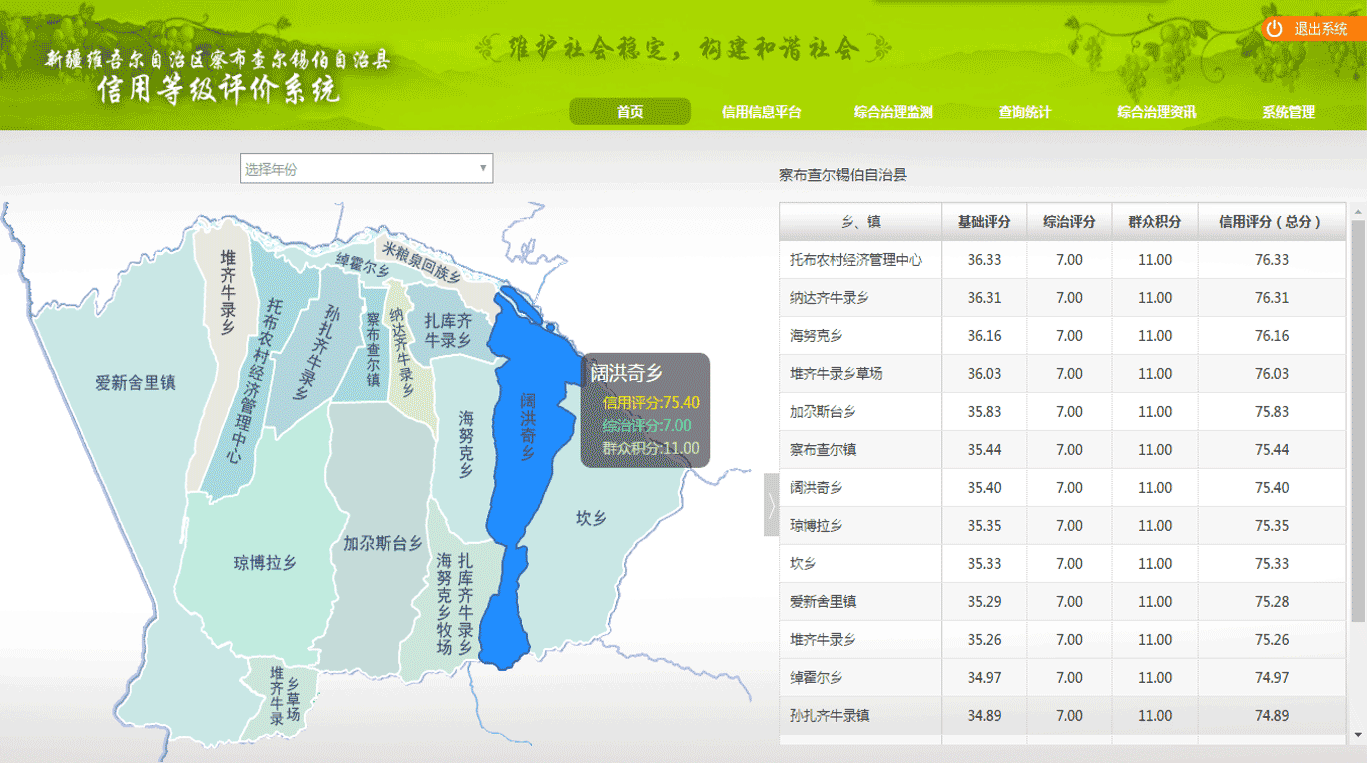Select the 爱新舍里镇 region on the map
This screenshot has height=763, width=1367.
136,383
